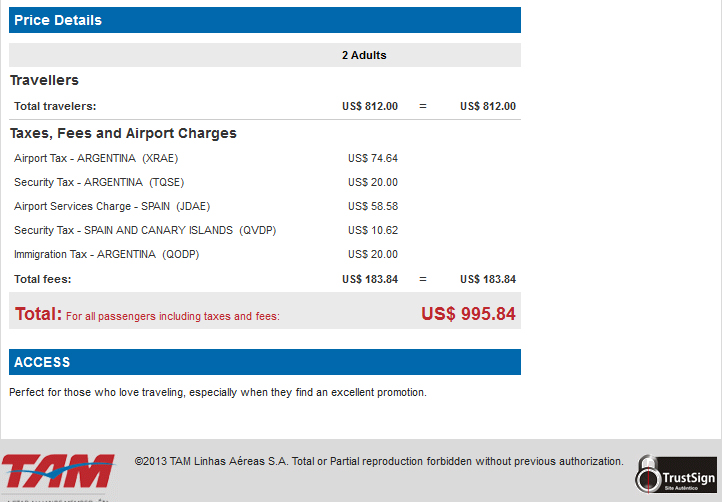The height and width of the screenshot is (502, 722).
Task: Select the Spain and Canary Islands security tax
Action: coord(145,230)
